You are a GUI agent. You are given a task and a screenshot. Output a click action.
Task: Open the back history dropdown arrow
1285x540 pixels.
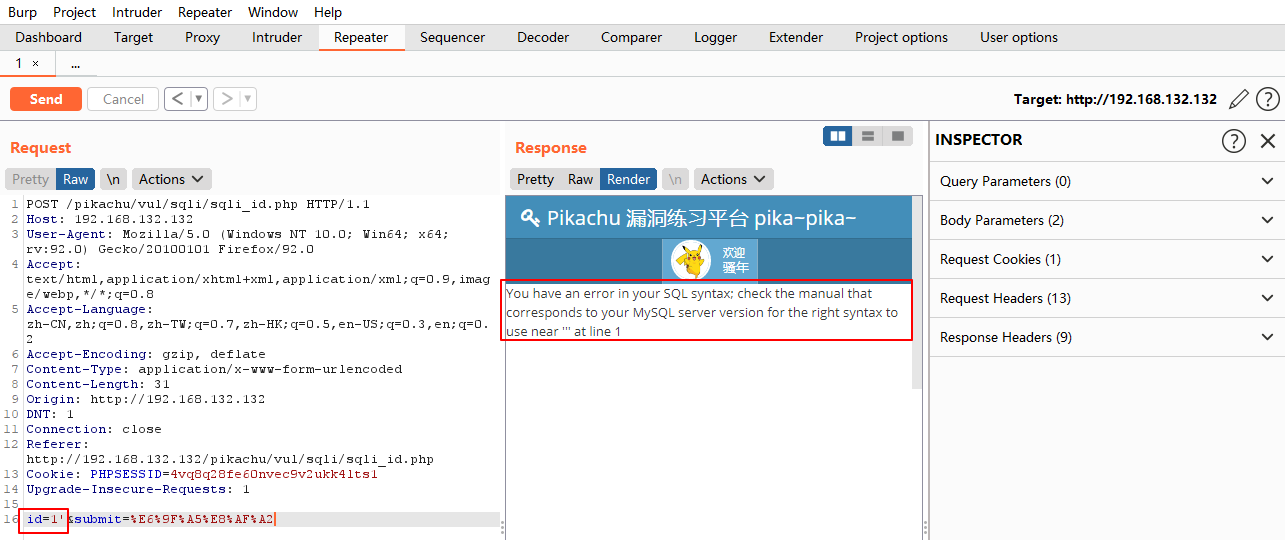click(x=198, y=99)
